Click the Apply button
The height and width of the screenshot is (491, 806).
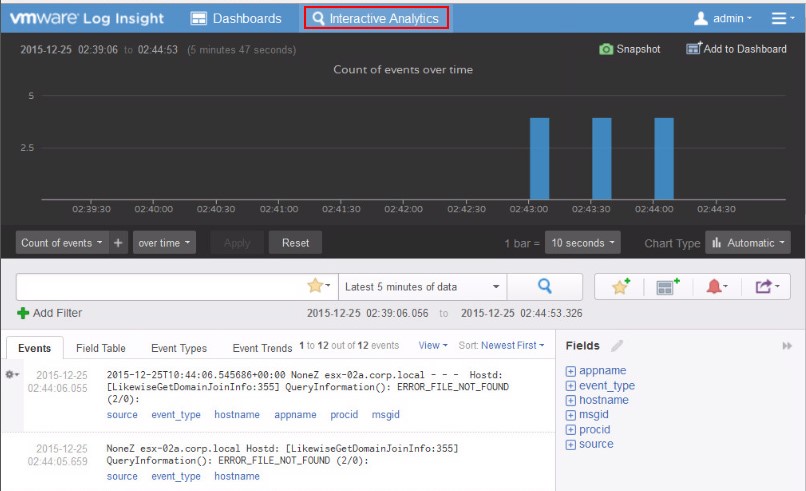click(237, 243)
